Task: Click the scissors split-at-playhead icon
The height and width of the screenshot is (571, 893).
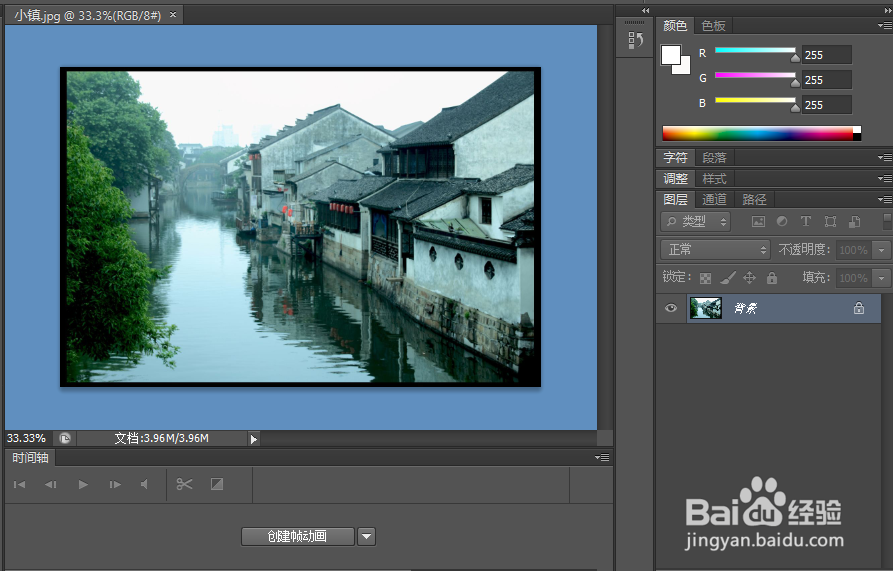Action: pyautogui.click(x=185, y=484)
